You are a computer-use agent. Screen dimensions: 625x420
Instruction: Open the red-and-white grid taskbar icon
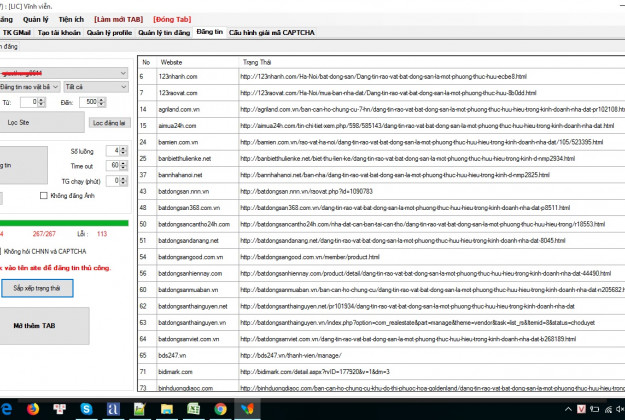coord(60,409)
